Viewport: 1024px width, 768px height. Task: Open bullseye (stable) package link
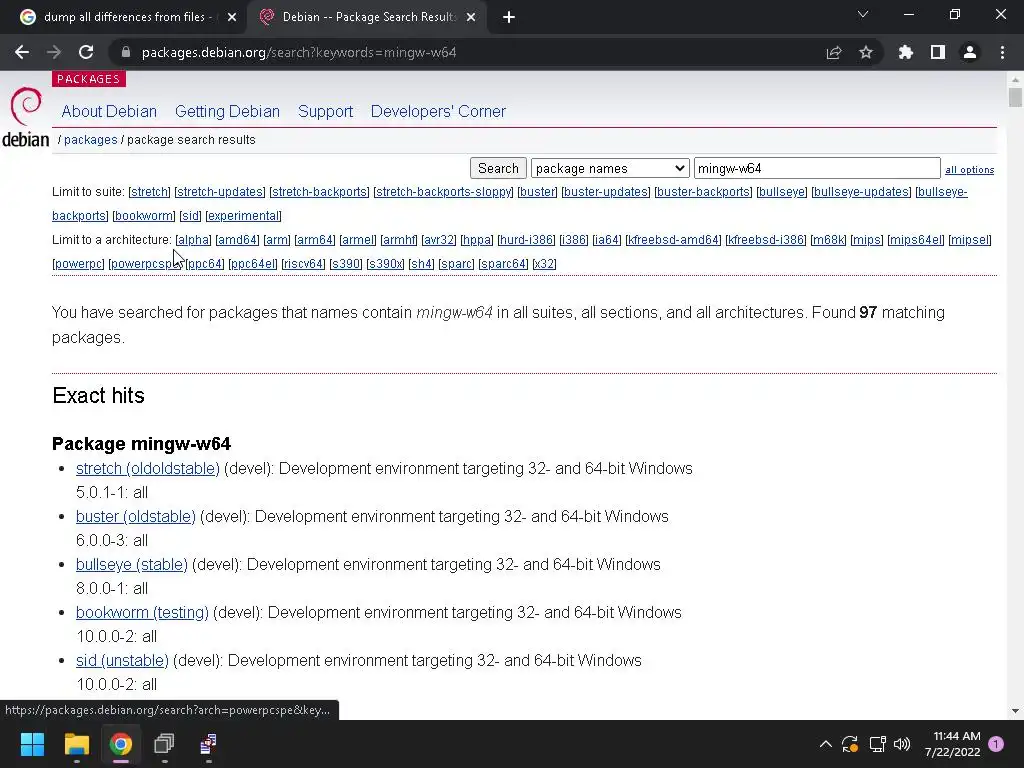coord(132,564)
